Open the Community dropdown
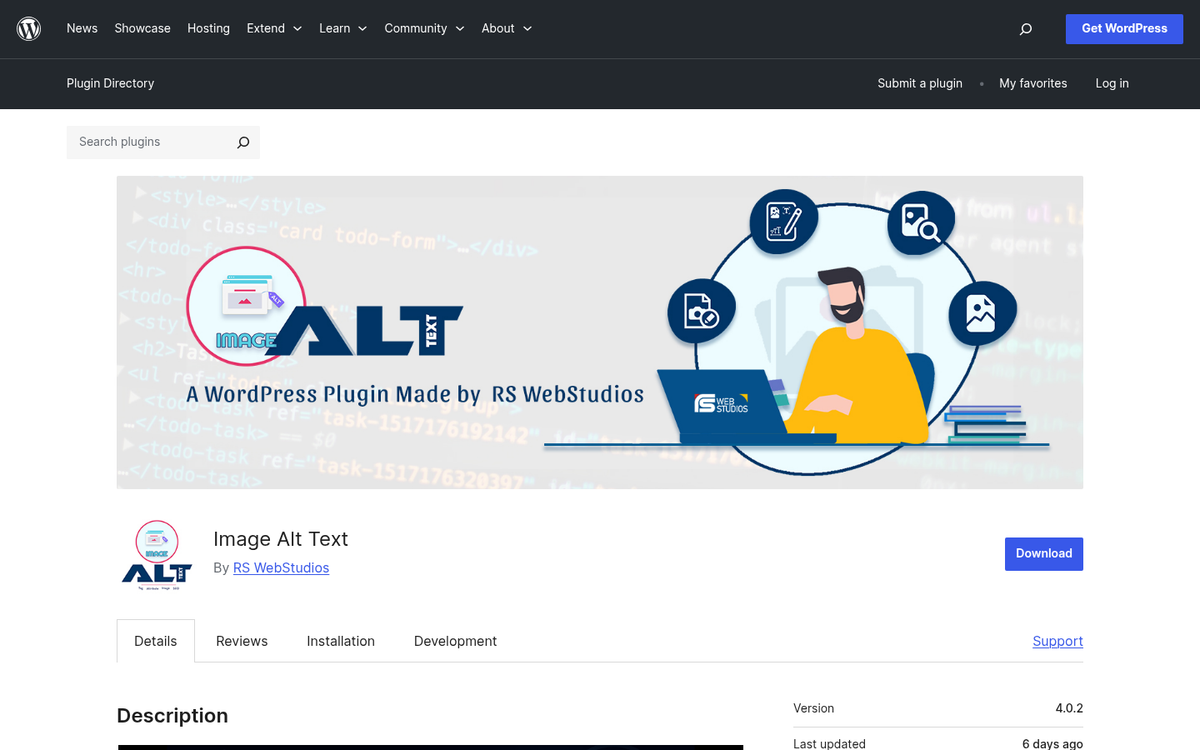The image size is (1200, 750). [x=424, y=28]
